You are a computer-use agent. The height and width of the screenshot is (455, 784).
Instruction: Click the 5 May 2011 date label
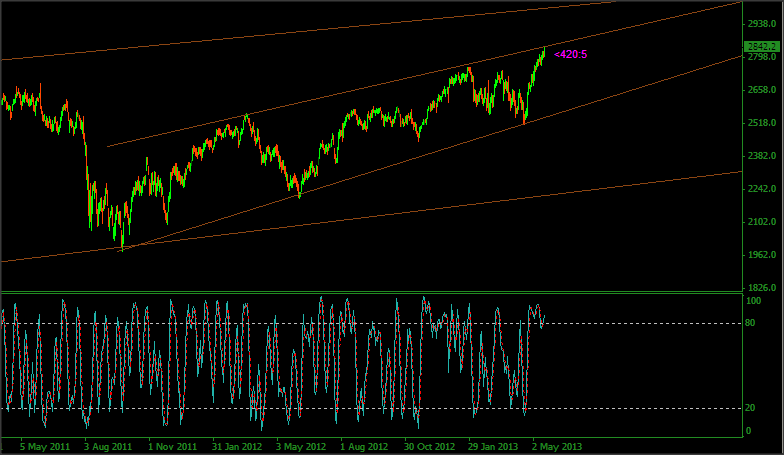[43, 446]
